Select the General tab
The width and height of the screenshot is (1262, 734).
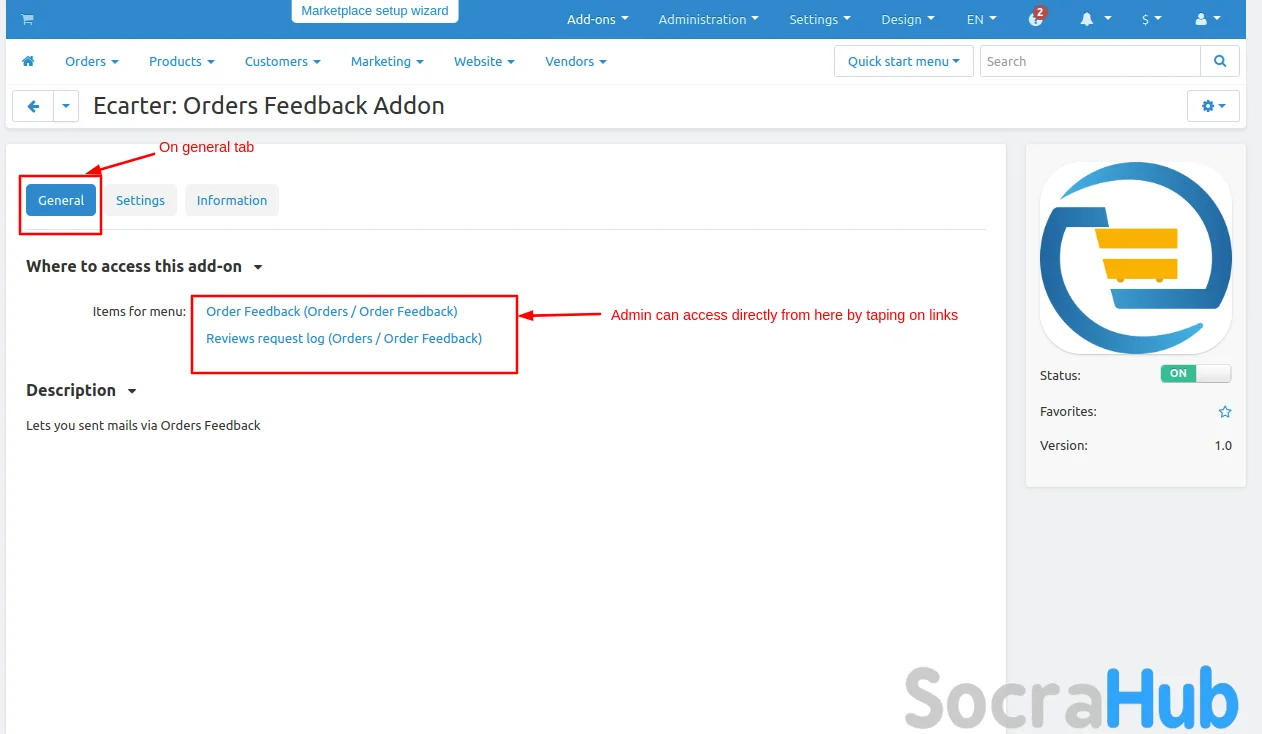61,200
